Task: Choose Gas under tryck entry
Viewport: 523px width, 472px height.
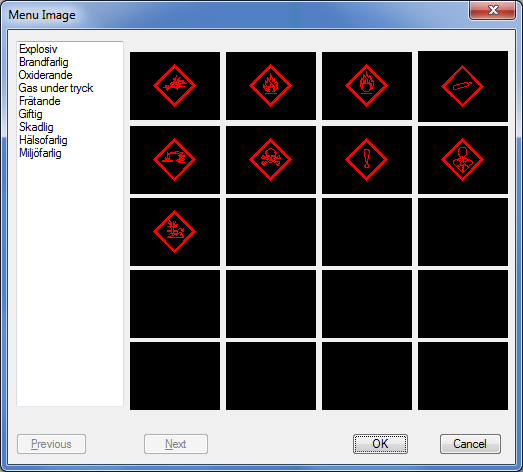Action: pos(56,88)
